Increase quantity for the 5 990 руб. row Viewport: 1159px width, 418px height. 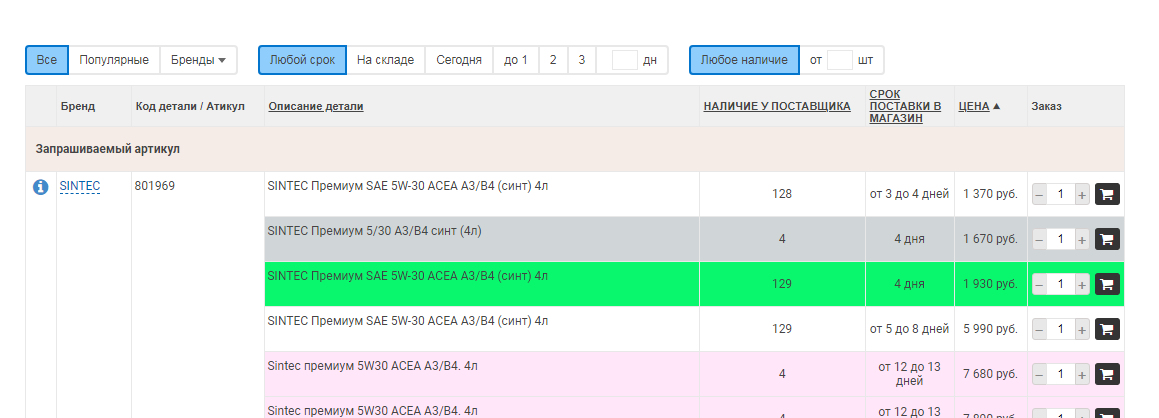pyautogui.click(x=1082, y=330)
